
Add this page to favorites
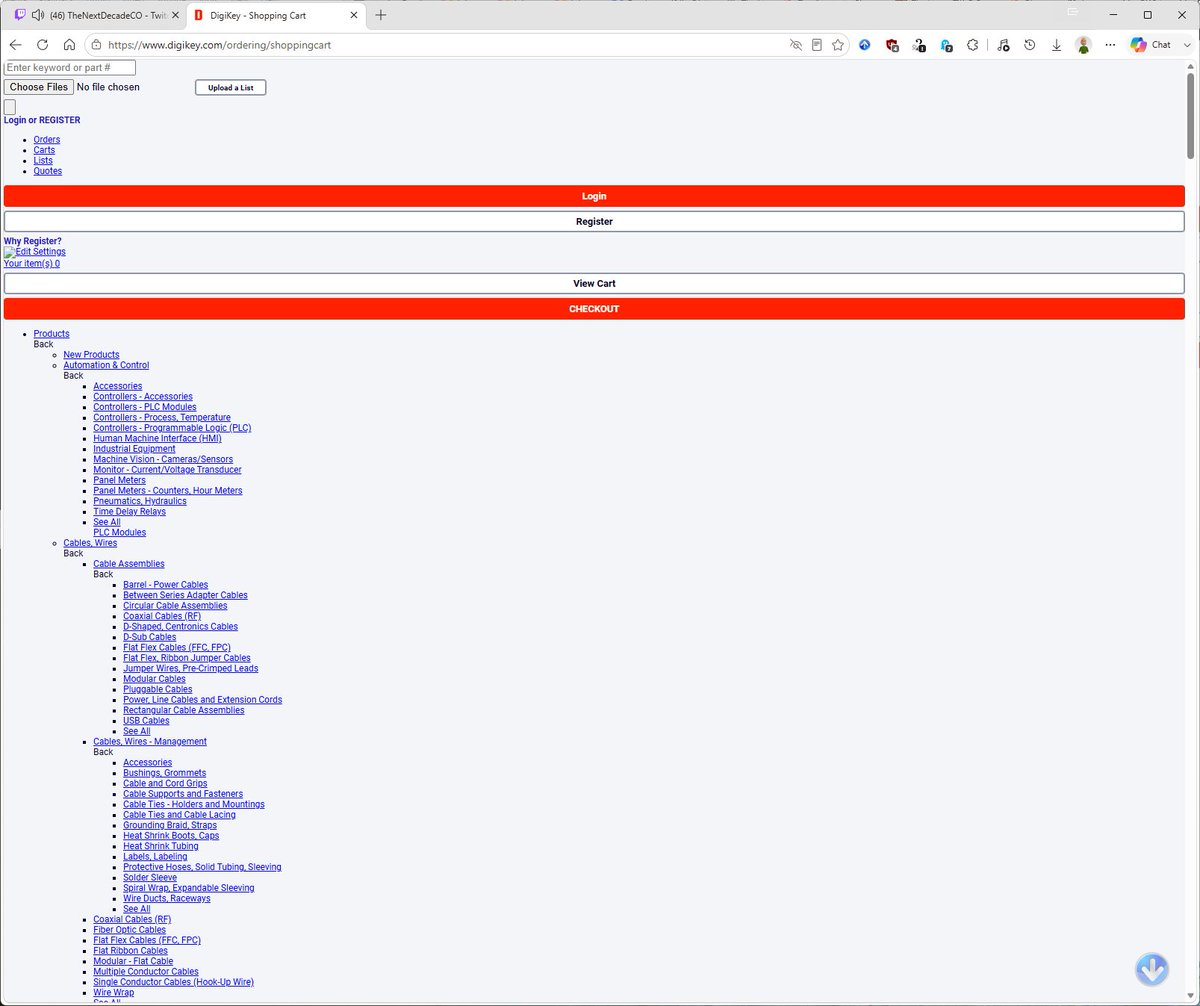click(x=838, y=45)
